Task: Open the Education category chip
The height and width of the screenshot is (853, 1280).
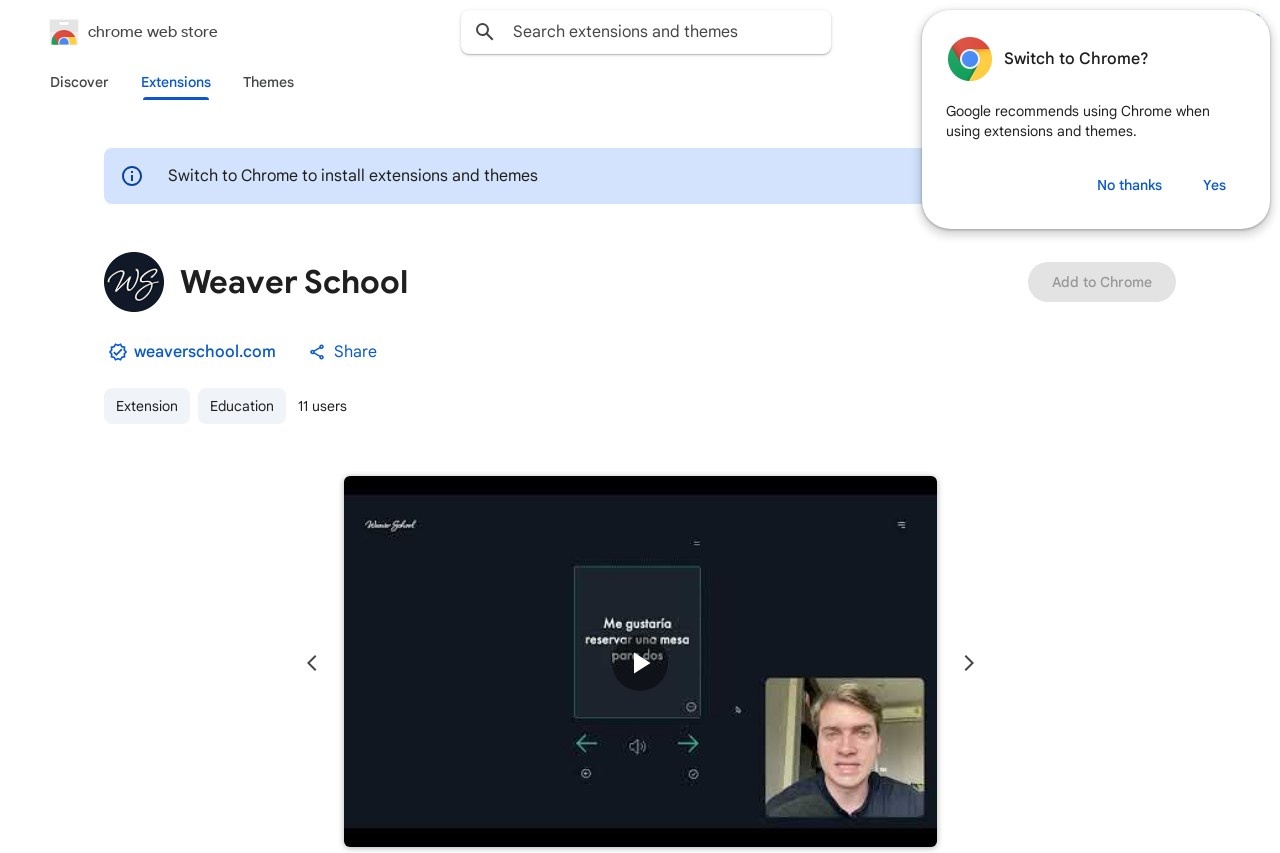Action: 242,406
